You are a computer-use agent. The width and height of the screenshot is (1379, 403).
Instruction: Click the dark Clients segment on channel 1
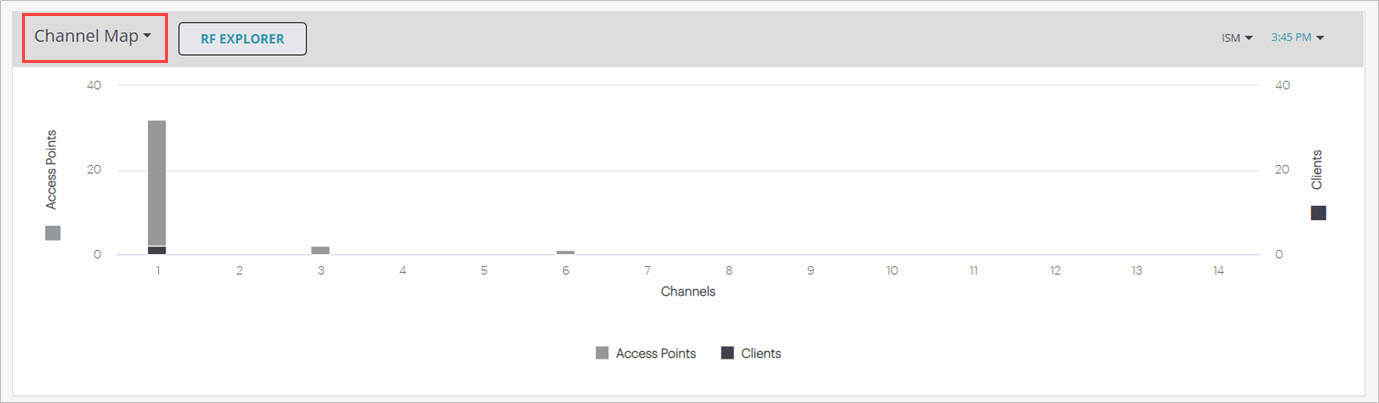pyautogui.click(x=157, y=250)
